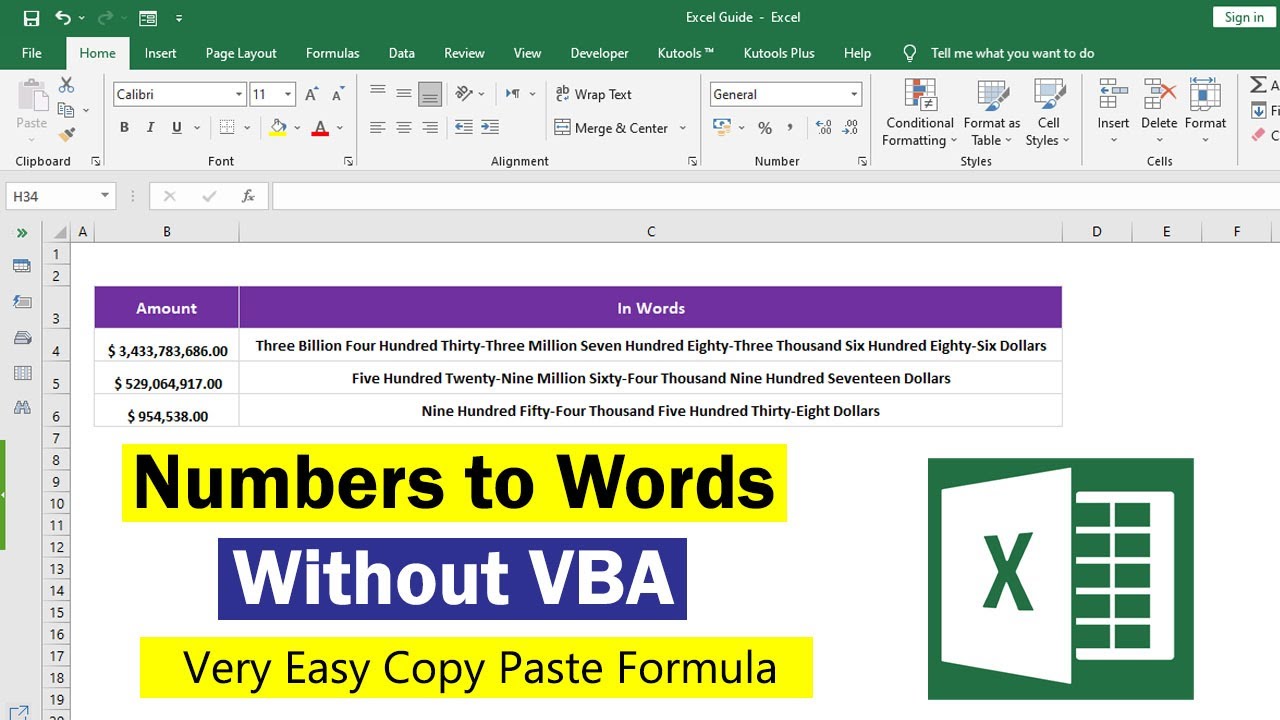1280x720 pixels.
Task: Open Fill Color dropdown arrow
Action: (x=297, y=128)
